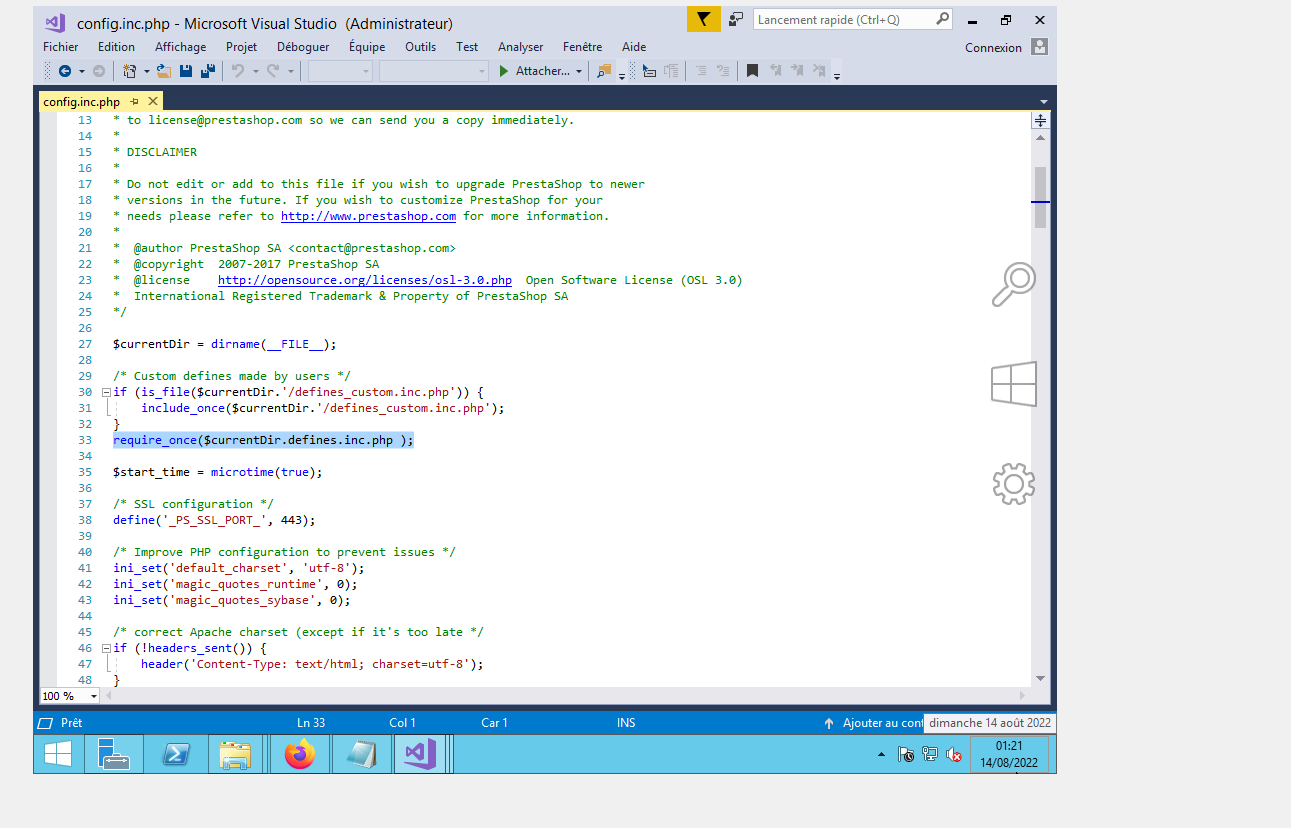Click the account avatar icon beside Connexion
The image size is (1291, 828).
point(1040,47)
